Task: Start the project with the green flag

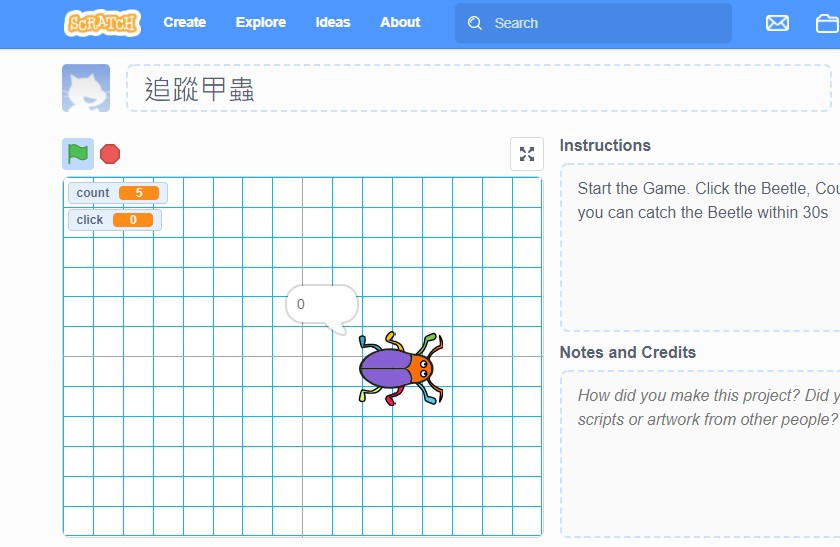Action: 78,154
